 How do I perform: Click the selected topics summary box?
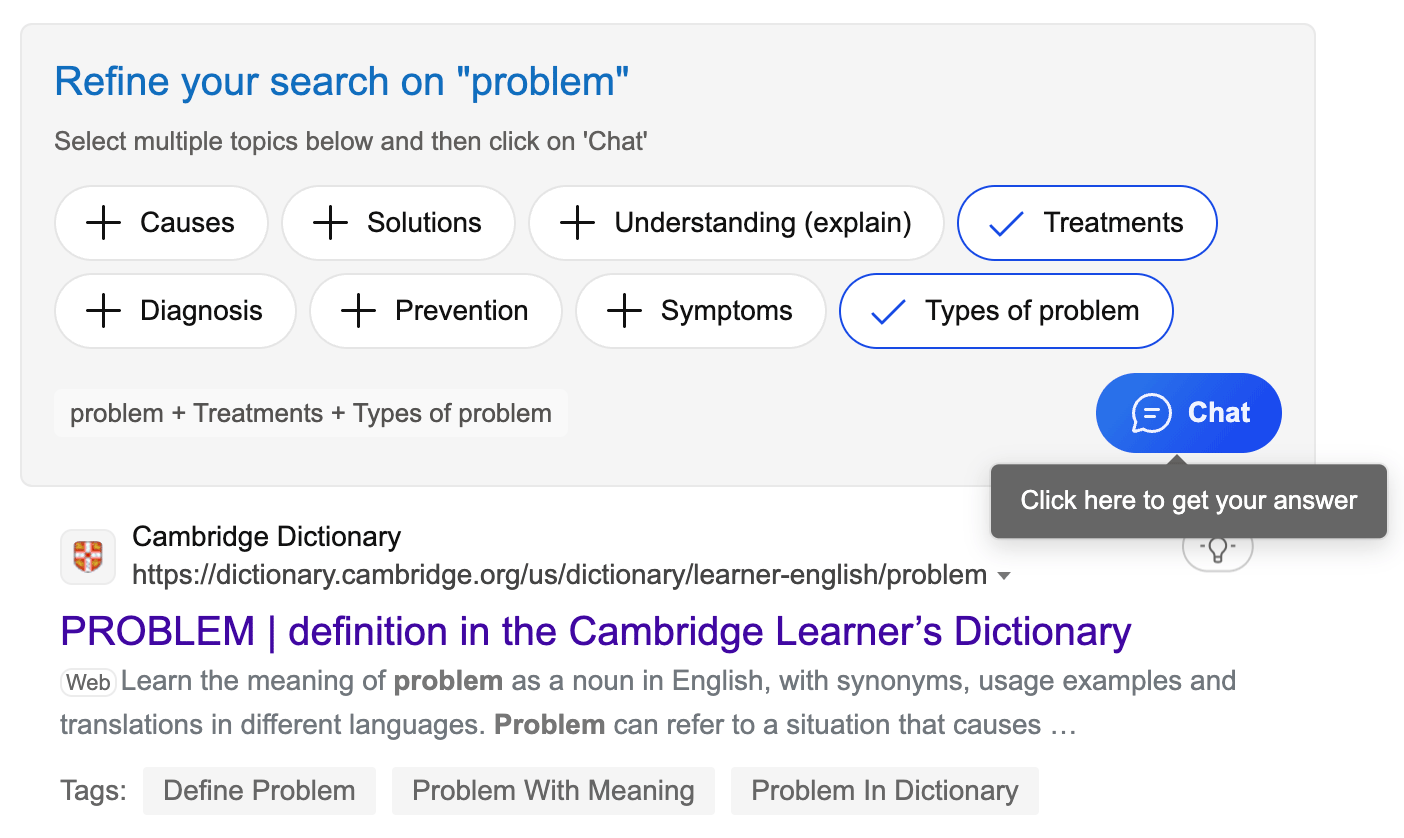point(310,413)
